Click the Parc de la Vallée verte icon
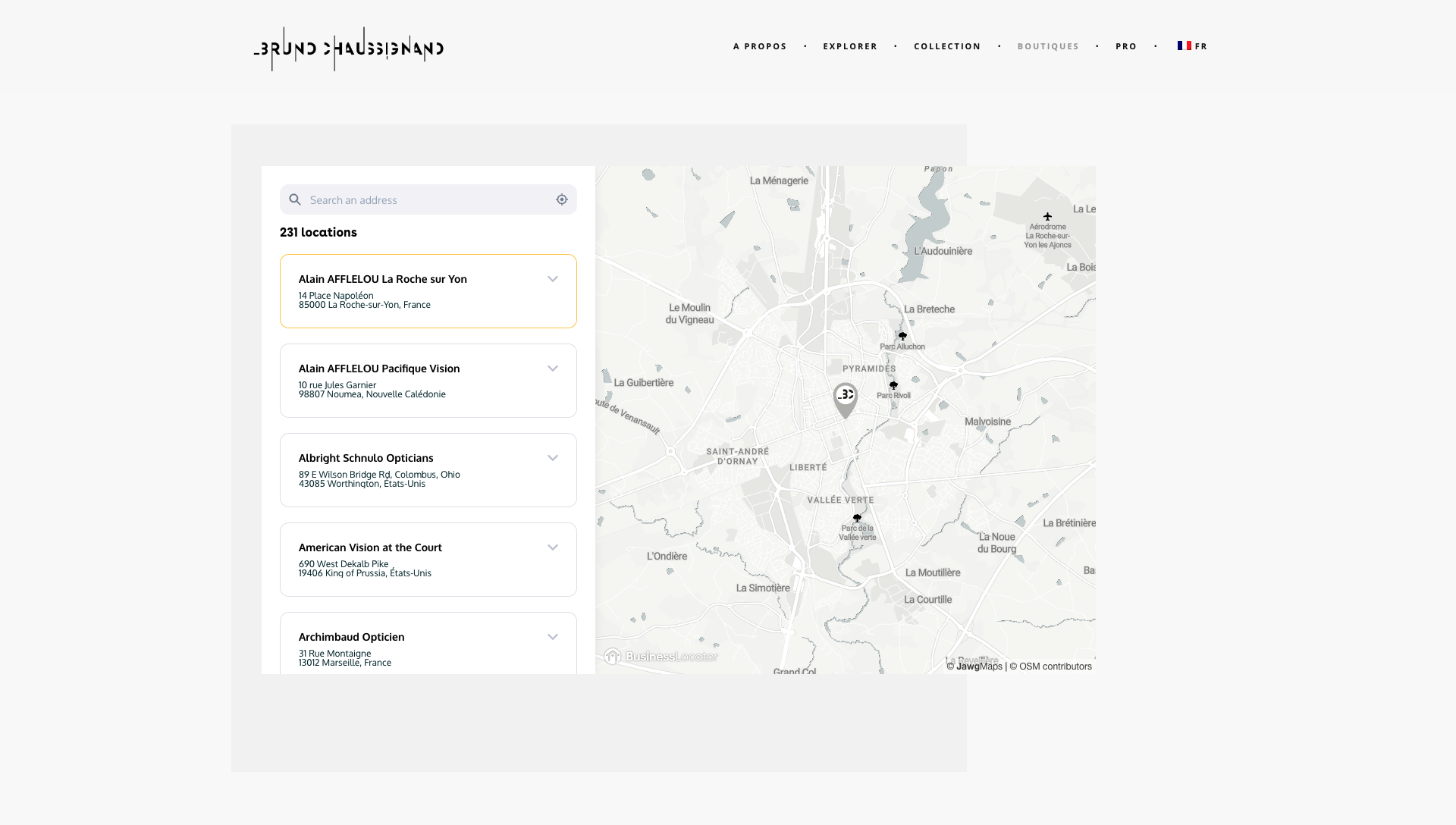 (857, 518)
